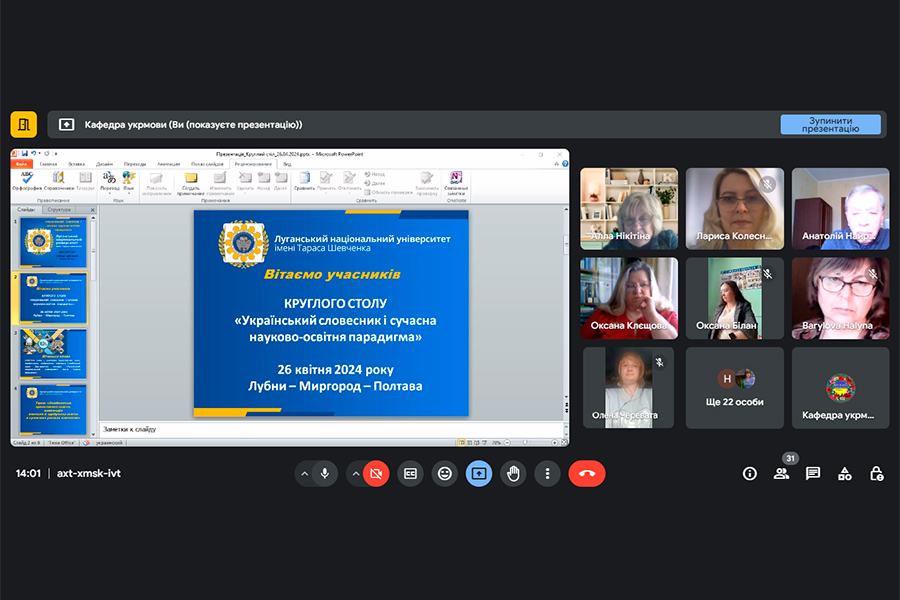The width and height of the screenshot is (900, 600).
Task: Click the Кафедра укрм... self tile
Action: coord(840,388)
